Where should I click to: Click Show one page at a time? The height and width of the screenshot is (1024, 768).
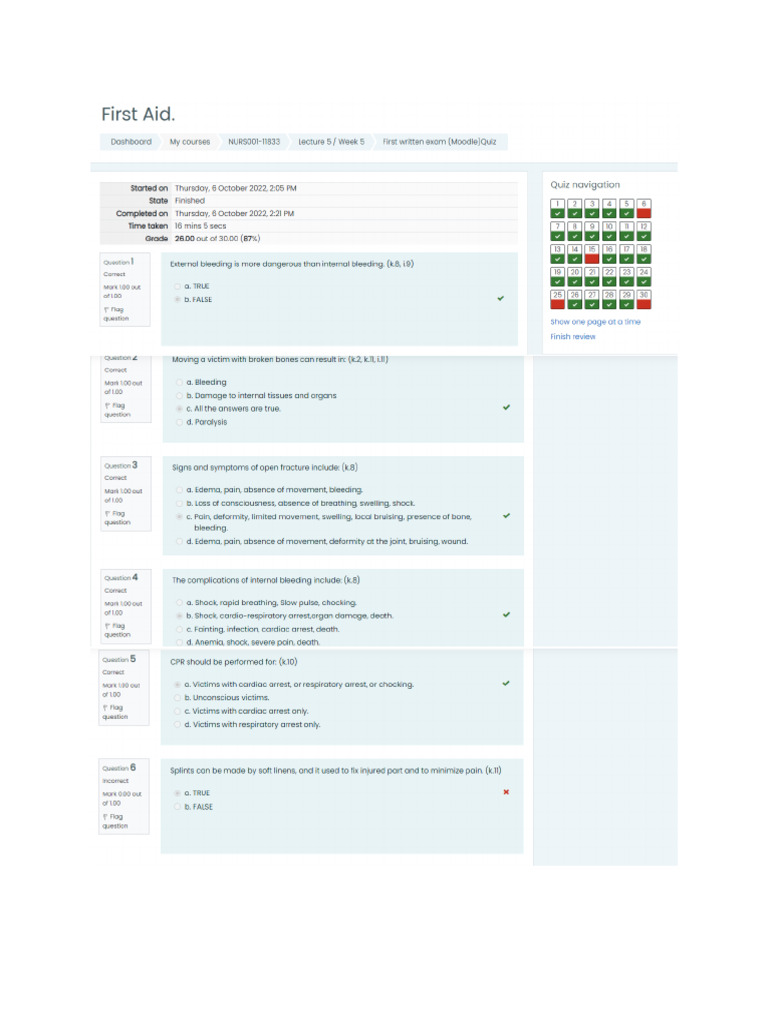tap(595, 322)
